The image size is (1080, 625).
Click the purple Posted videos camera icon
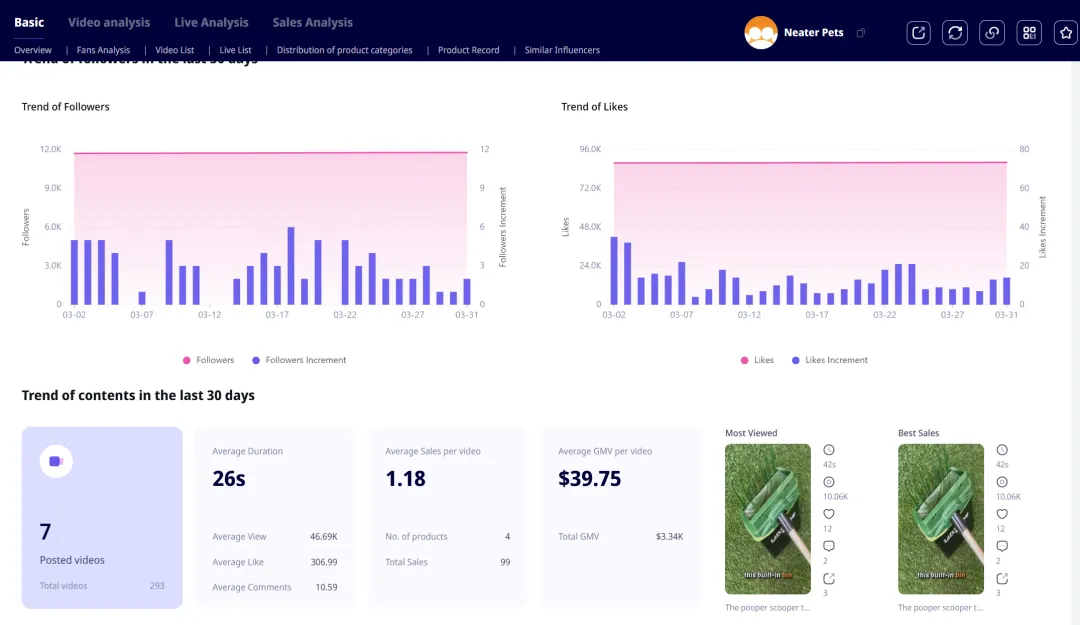(x=55, y=461)
